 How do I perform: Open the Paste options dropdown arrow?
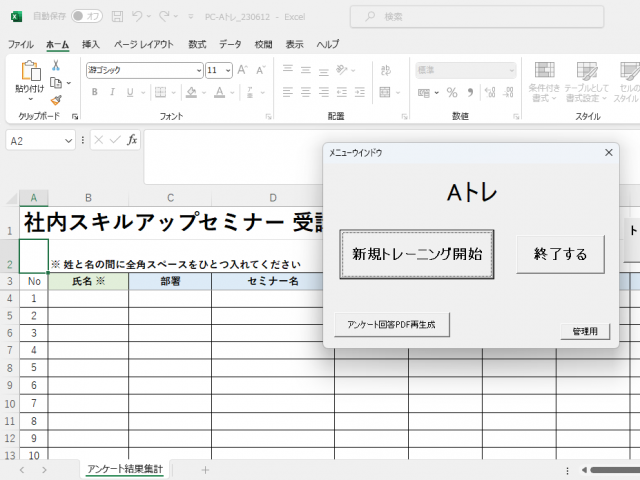pos(30,99)
